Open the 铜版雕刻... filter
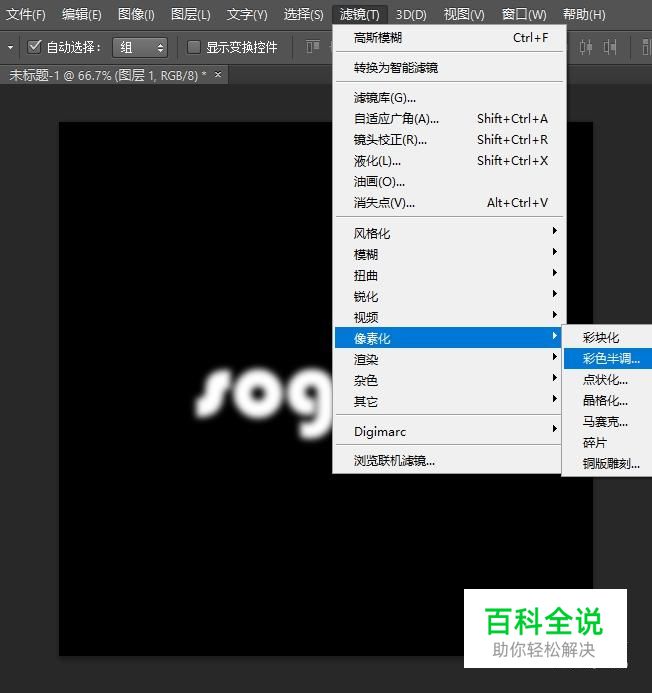This screenshot has width=652, height=693. (x=608, y=464)
